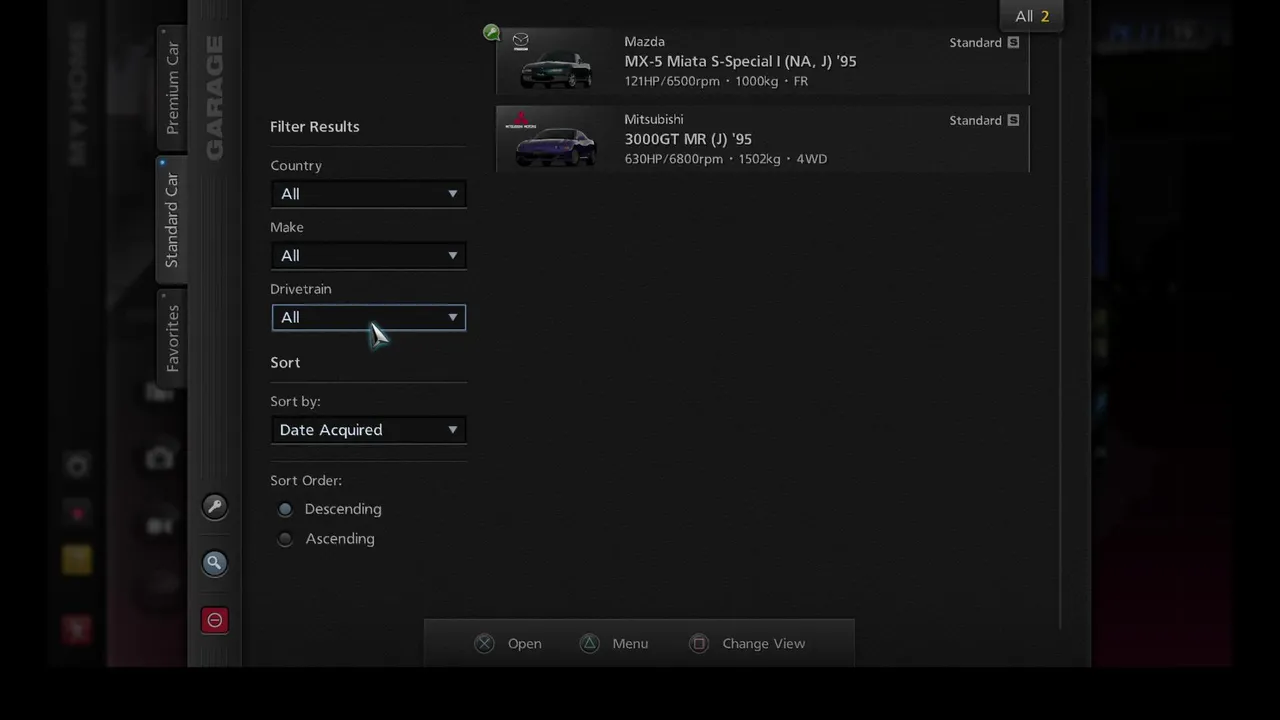The image size is (1280, 720).
Task: Click the 4WD drivetrain label on Mitsubishi row
Action: (811, 159)
